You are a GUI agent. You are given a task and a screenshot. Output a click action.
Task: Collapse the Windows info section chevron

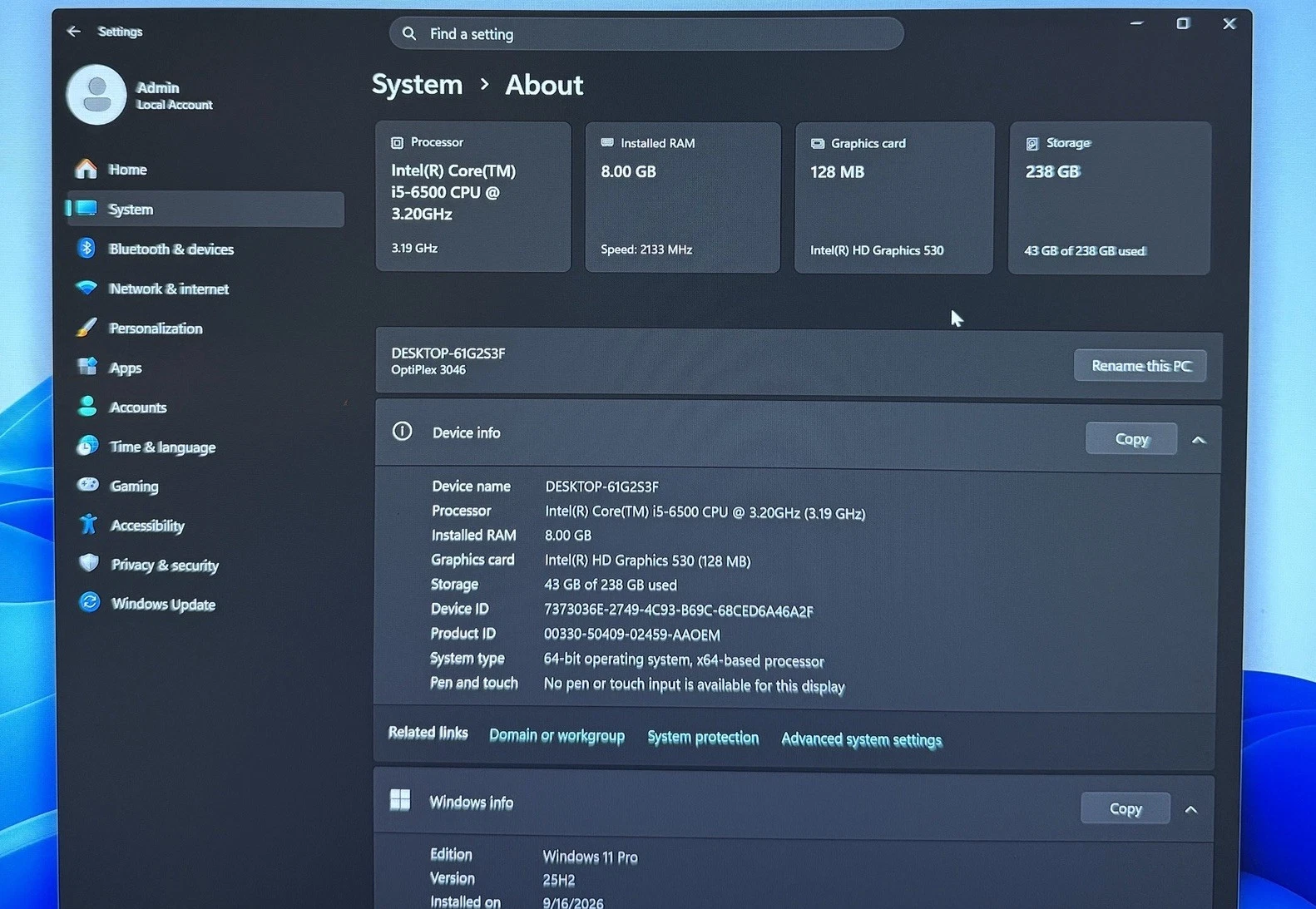pyautogui.click(x=1191, y=809)
